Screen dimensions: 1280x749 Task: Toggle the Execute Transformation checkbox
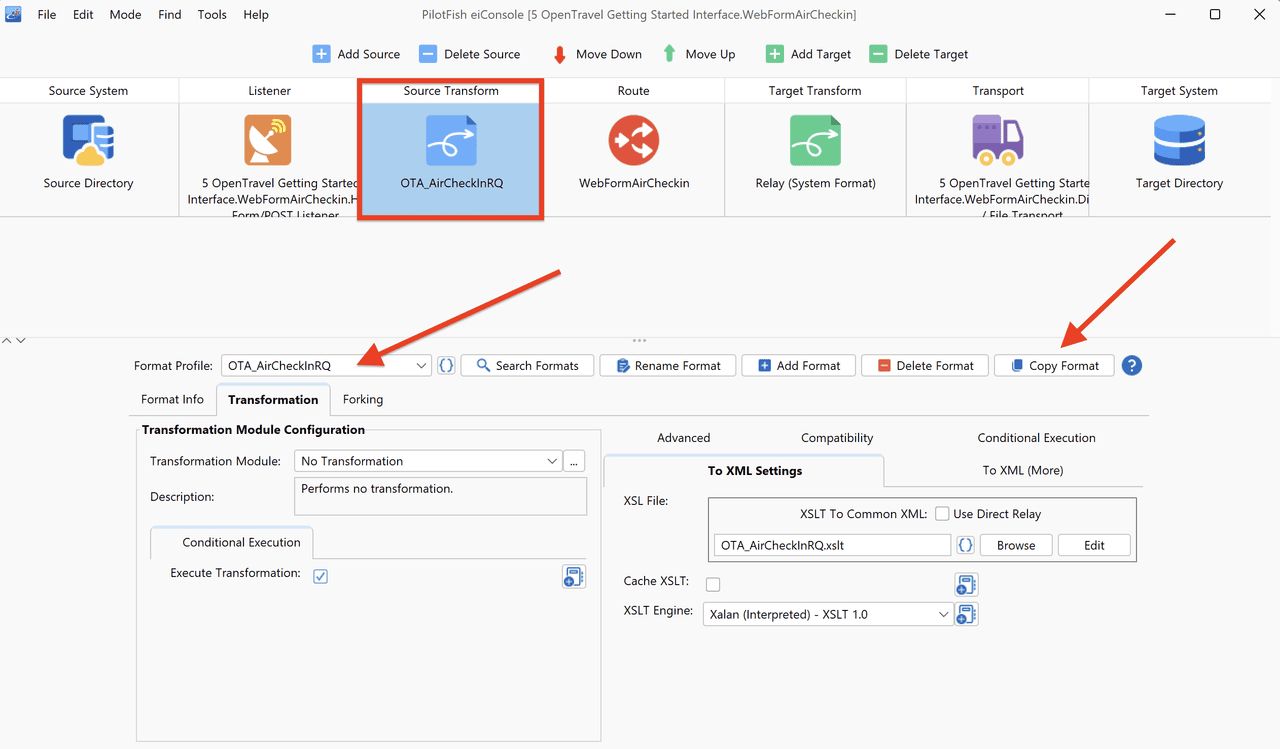click(x=320, y=576)
